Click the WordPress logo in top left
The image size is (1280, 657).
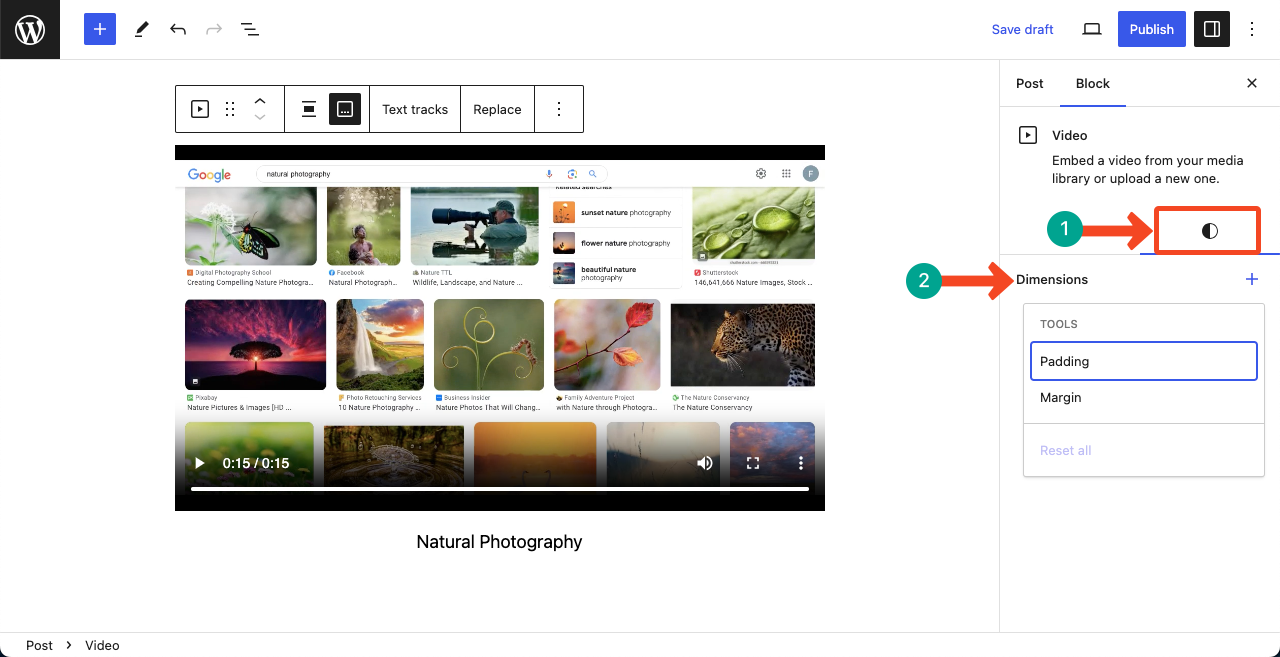click(29, 29)
